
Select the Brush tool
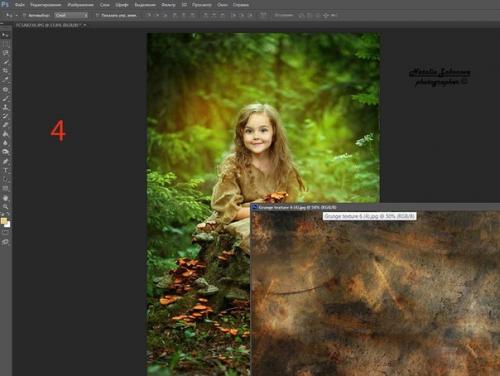pyautogui.click(x=5, y=98)
